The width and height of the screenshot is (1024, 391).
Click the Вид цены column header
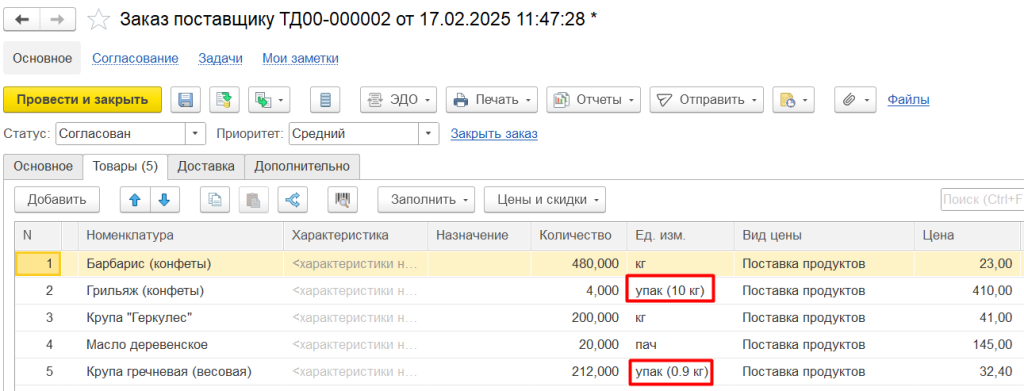click(x=824, y=236)
